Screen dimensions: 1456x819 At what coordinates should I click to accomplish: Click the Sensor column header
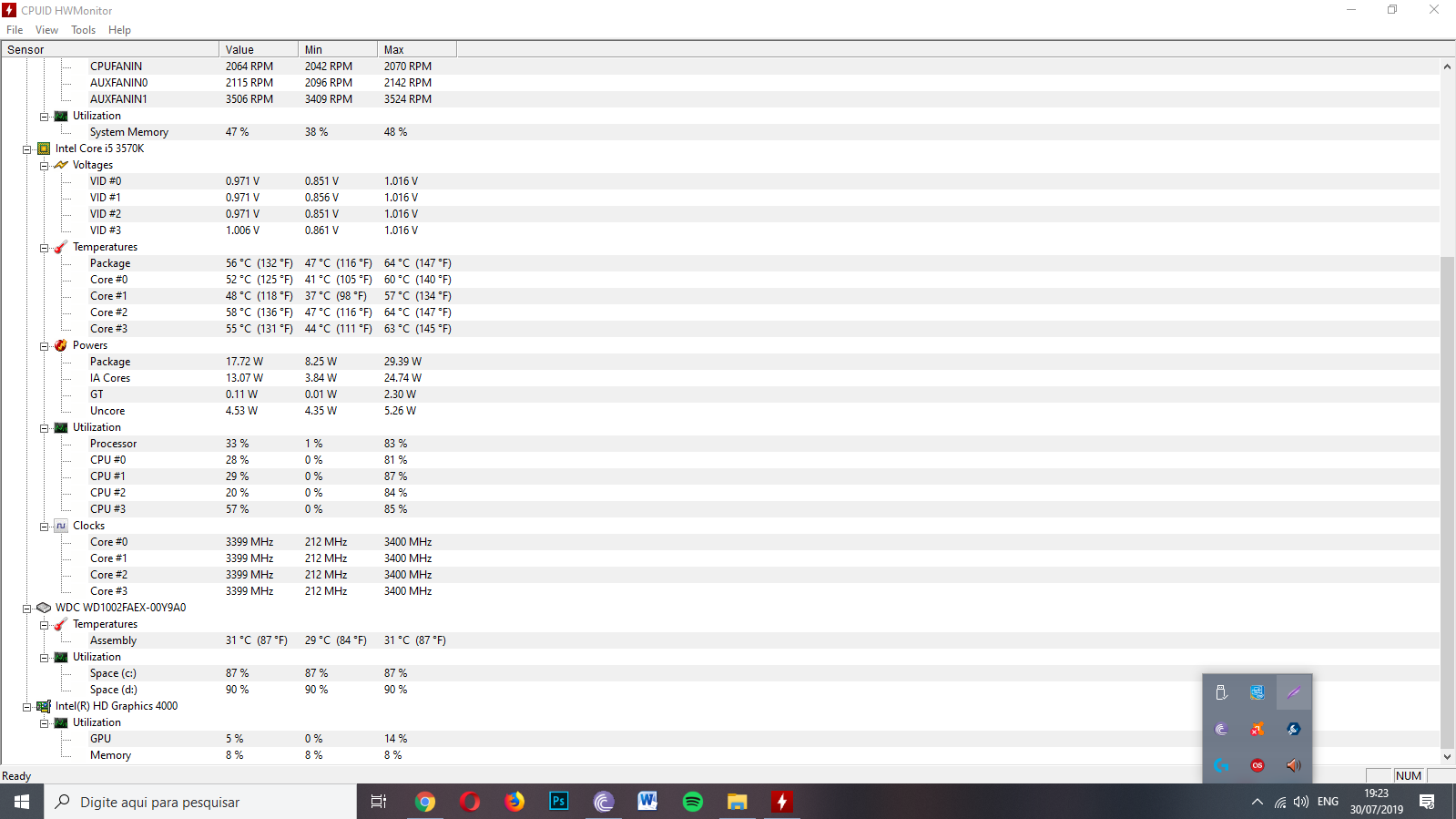tap(110, 49)
